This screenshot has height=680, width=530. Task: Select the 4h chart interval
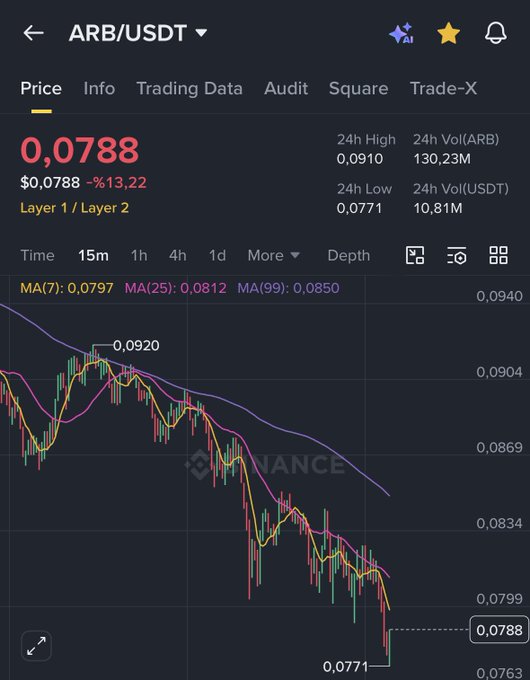pos(178,255)
